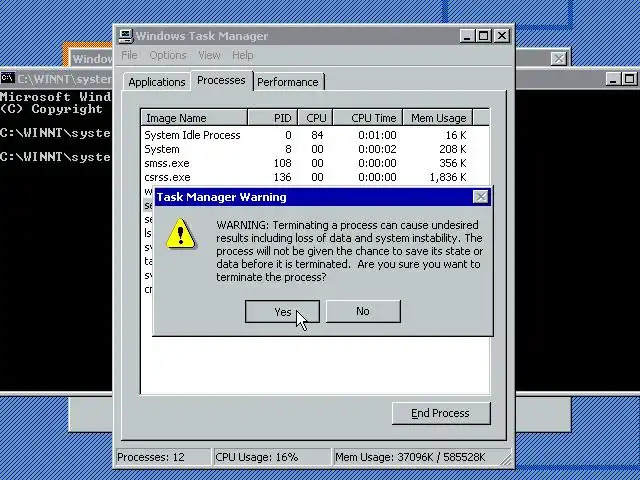
Task: Select the csrss.exe process
Action: click(x=315, y=177)
